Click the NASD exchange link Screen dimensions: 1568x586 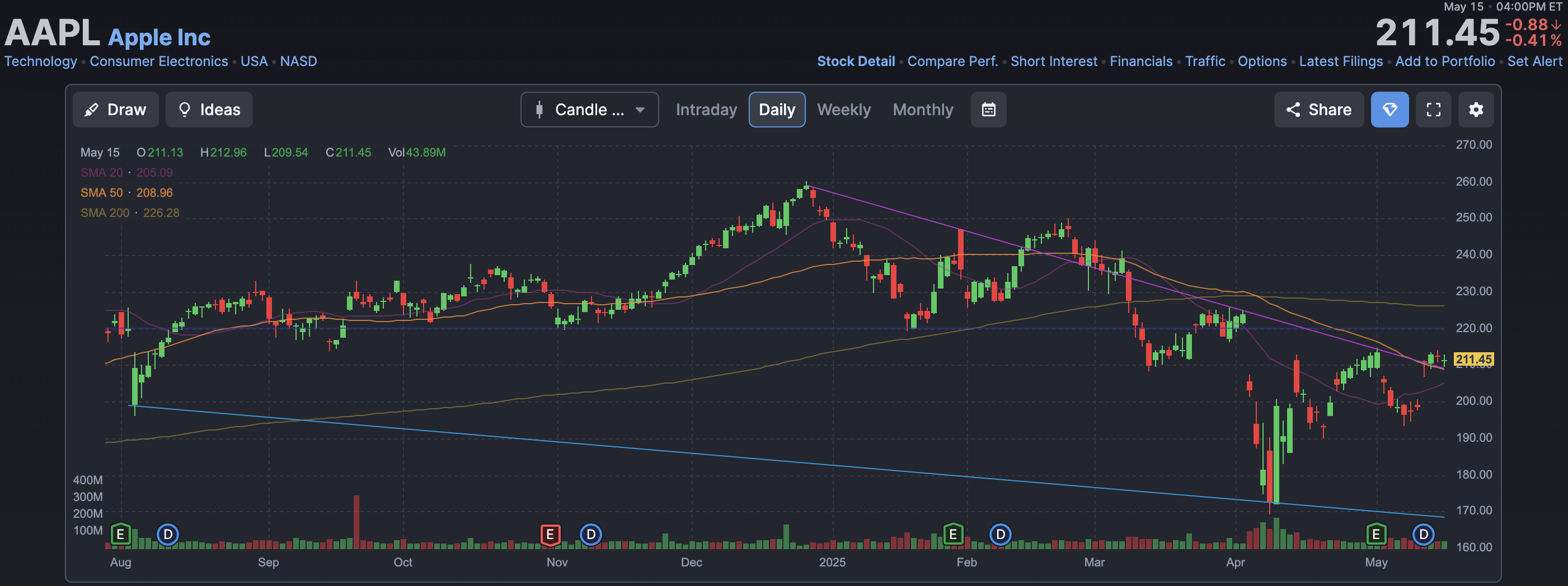(298, 62)
